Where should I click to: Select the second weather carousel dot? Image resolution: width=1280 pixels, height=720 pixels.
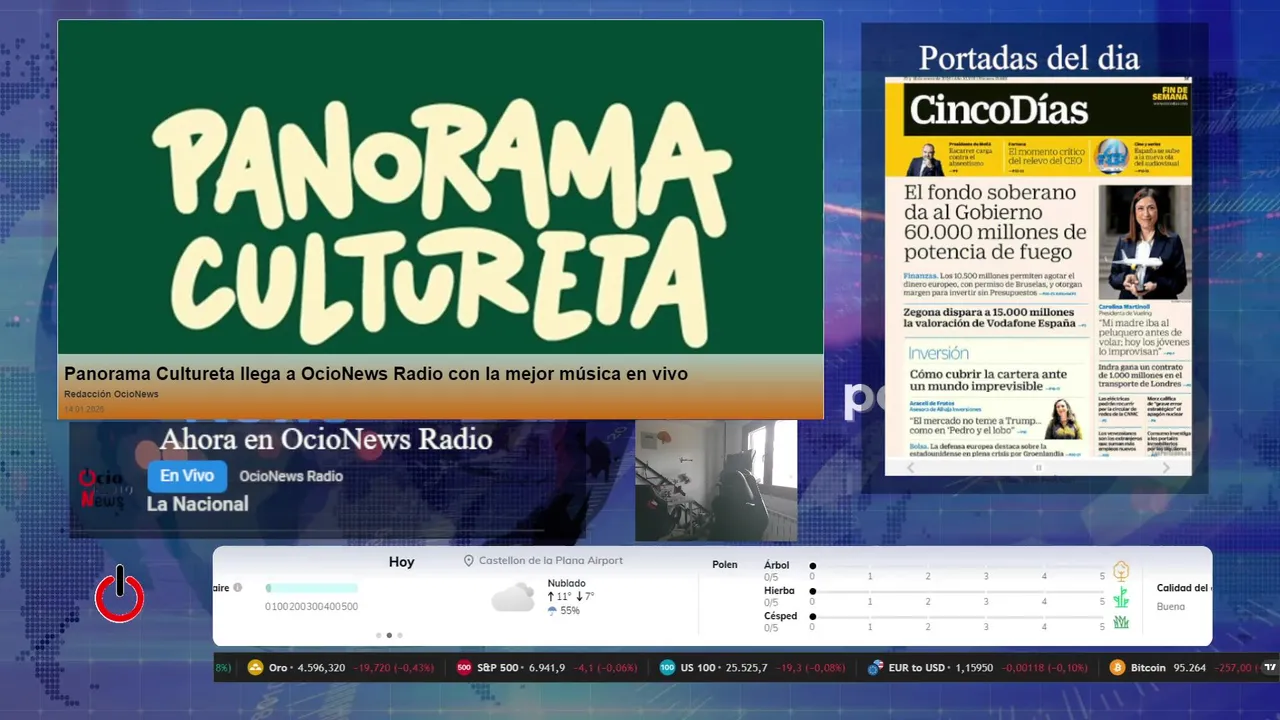(x=389, y=635)
